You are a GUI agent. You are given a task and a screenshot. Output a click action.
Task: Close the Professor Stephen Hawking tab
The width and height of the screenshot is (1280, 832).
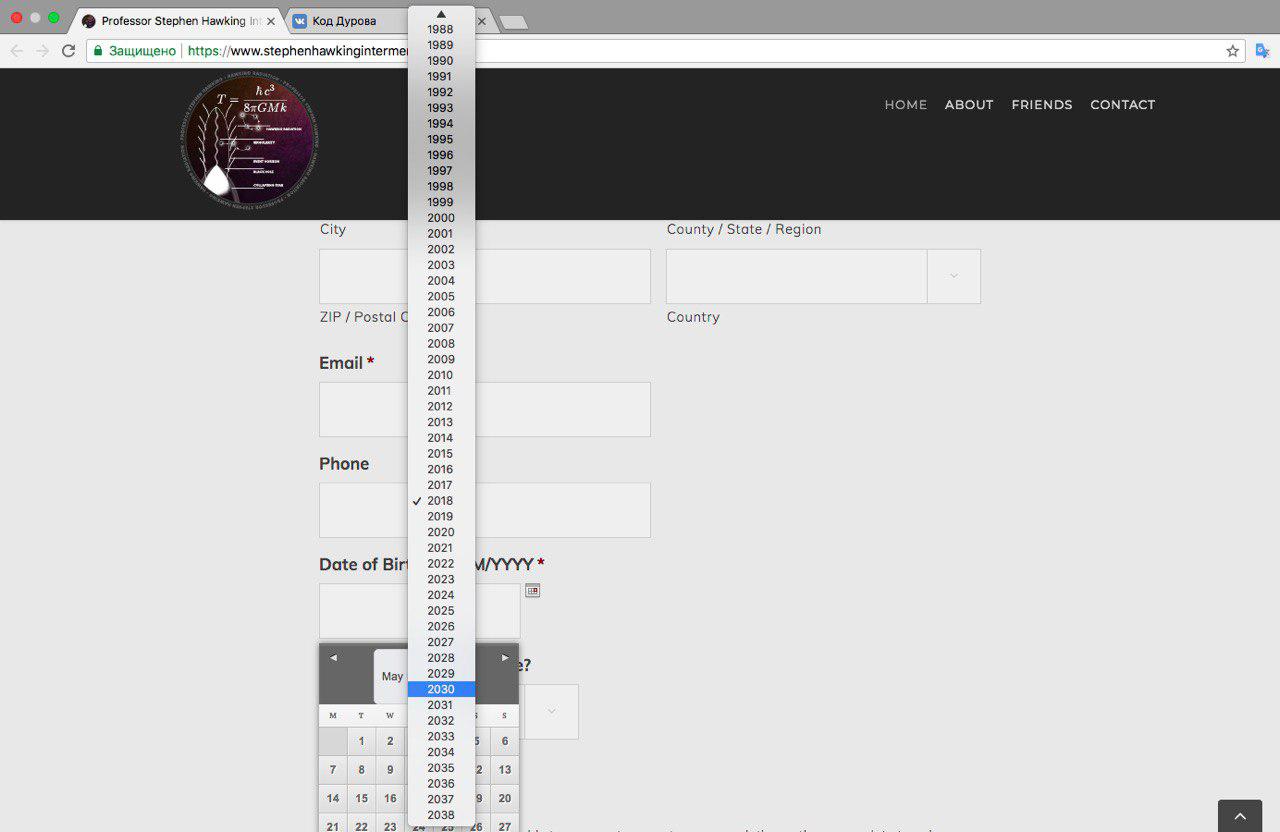[x=270, y=21]
